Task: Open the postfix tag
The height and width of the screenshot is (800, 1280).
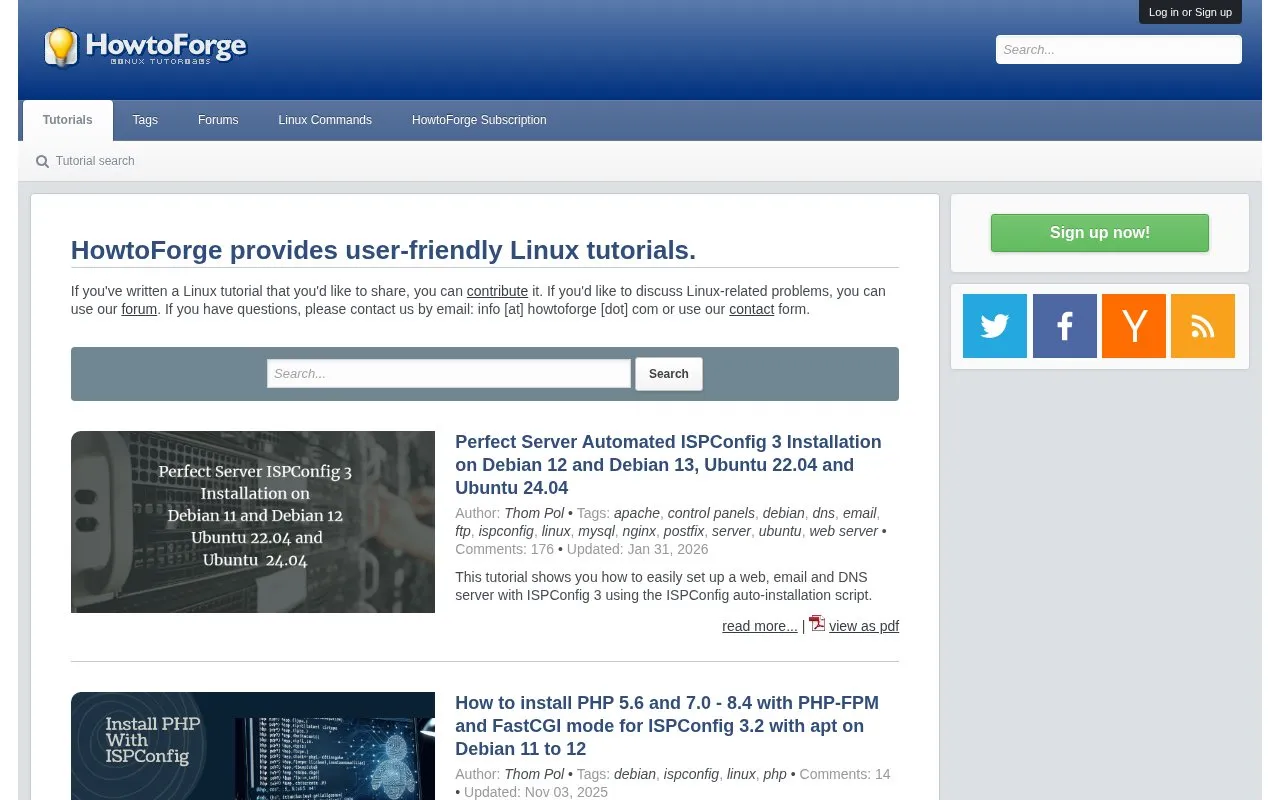Action: [x=684, y=531]
